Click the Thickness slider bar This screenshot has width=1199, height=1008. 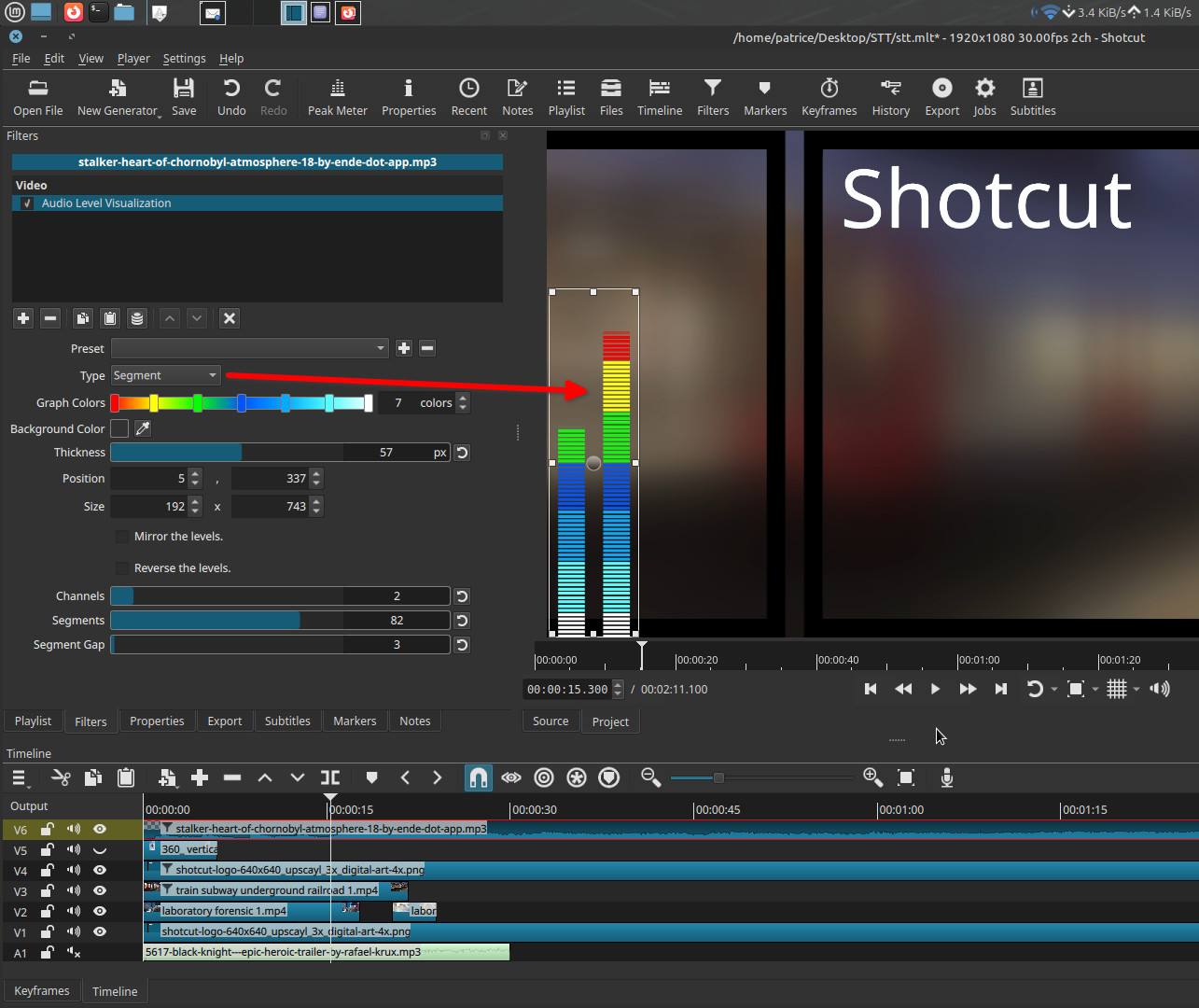tap(280, 453)
